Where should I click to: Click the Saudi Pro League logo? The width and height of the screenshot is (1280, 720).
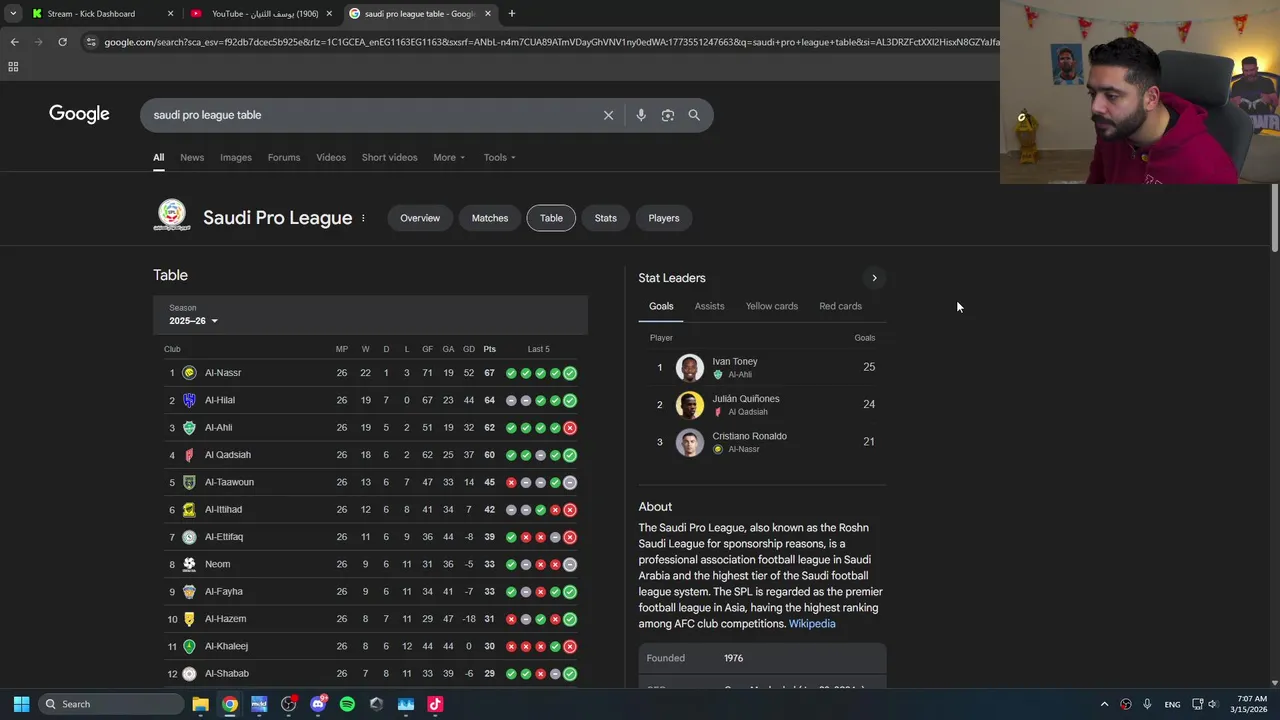click(x=172, y=216)
